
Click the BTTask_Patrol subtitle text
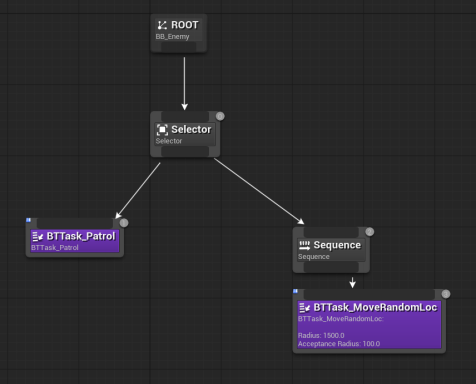pos(55,248)
